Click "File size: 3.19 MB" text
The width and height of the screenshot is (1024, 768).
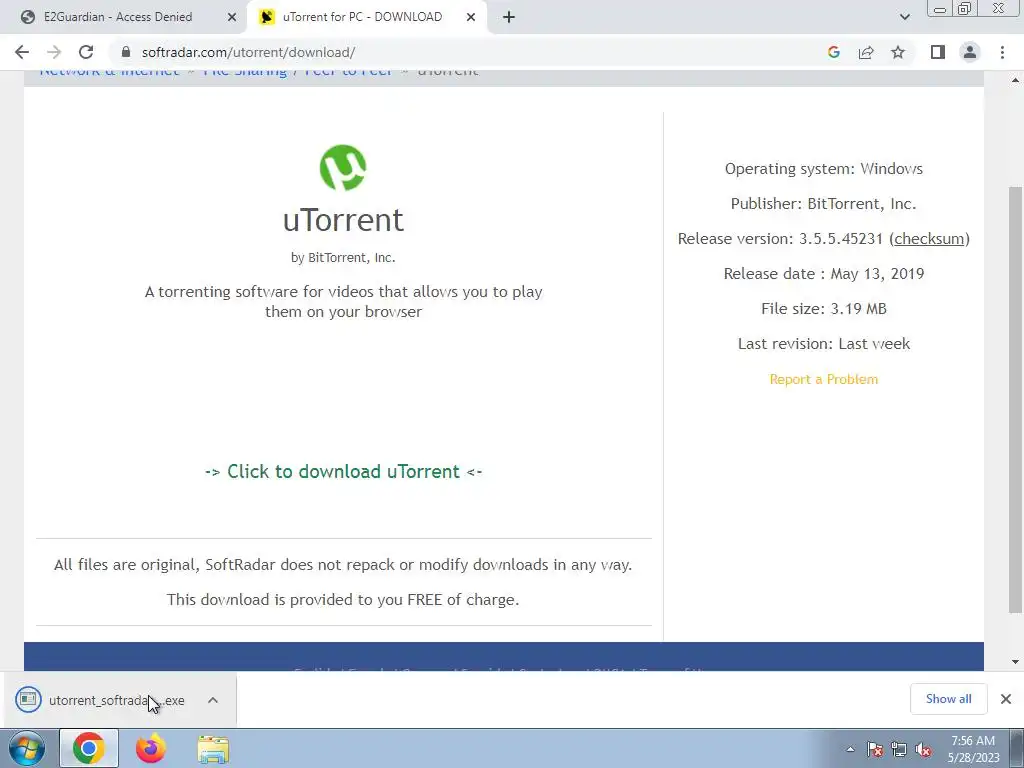[x=824, y=309]
